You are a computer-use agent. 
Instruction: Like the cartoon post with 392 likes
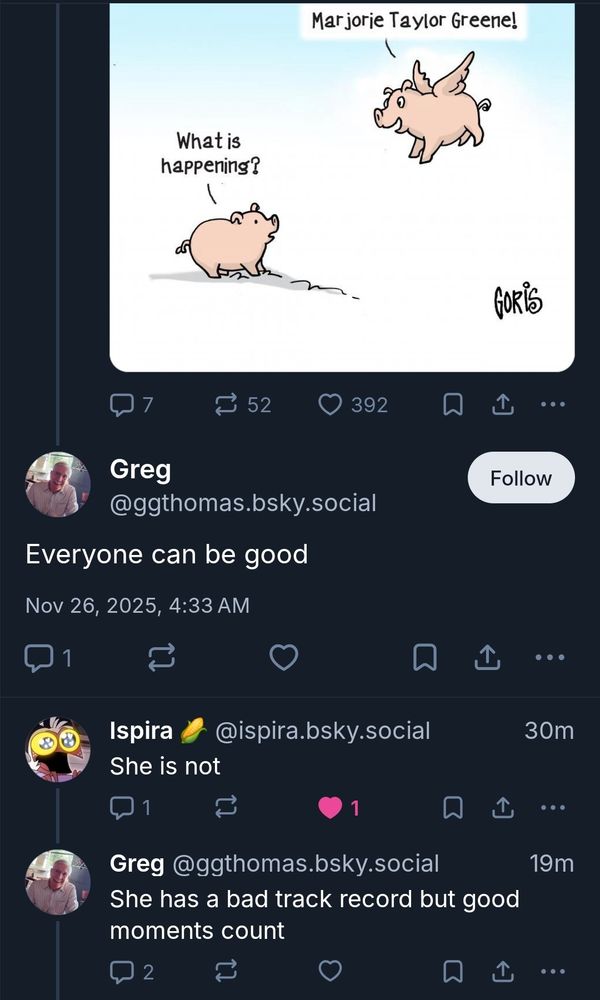tap(353, 404)
